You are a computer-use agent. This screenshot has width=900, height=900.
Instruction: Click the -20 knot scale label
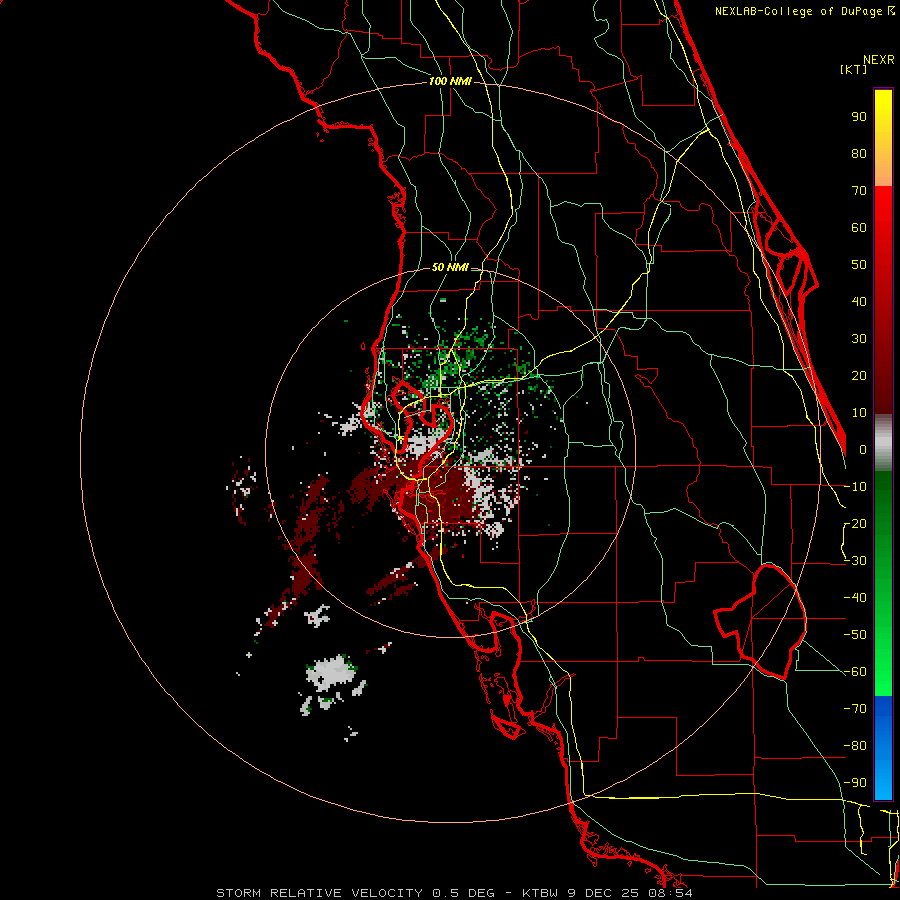(855, 523)
